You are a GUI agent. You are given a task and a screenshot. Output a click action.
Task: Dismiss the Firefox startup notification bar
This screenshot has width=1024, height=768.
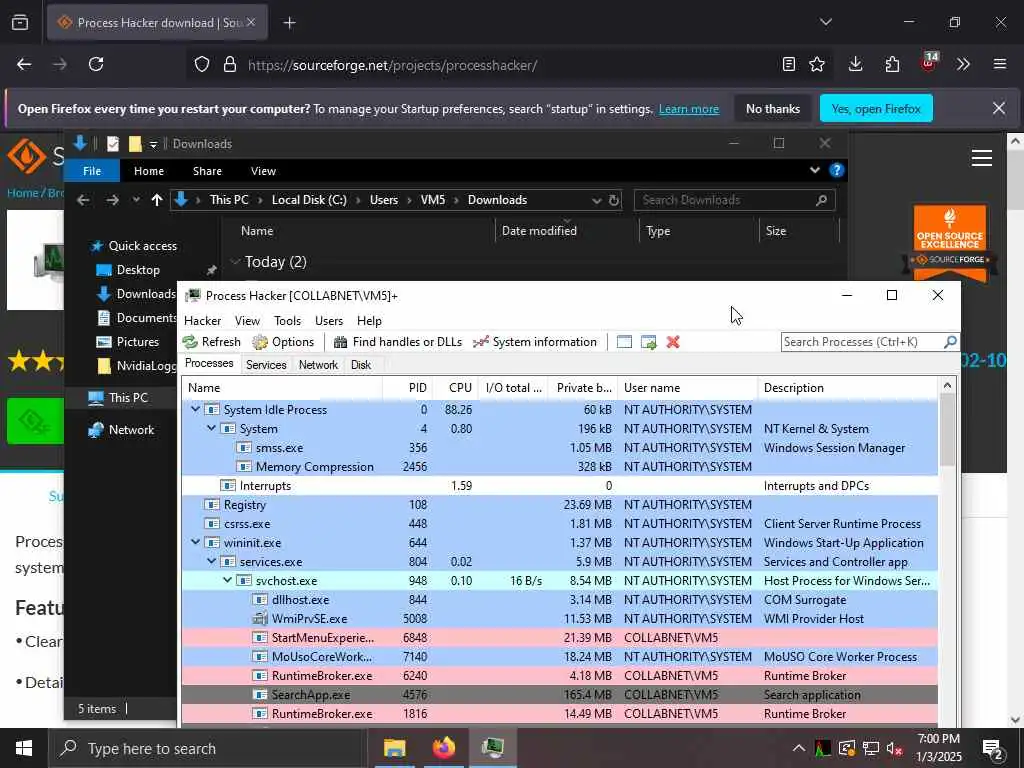[999, 108]
